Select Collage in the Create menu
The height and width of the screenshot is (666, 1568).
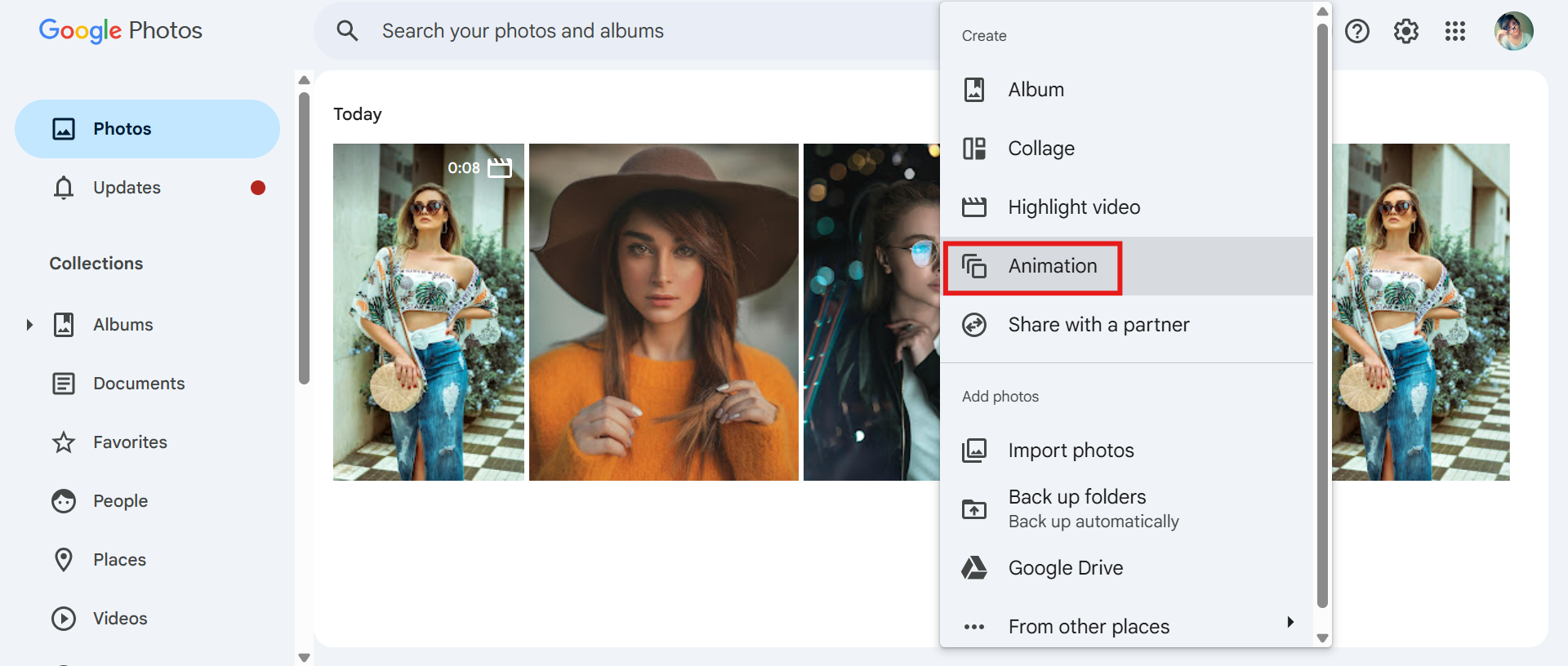pyautogui.click(x=1040, y=149)
